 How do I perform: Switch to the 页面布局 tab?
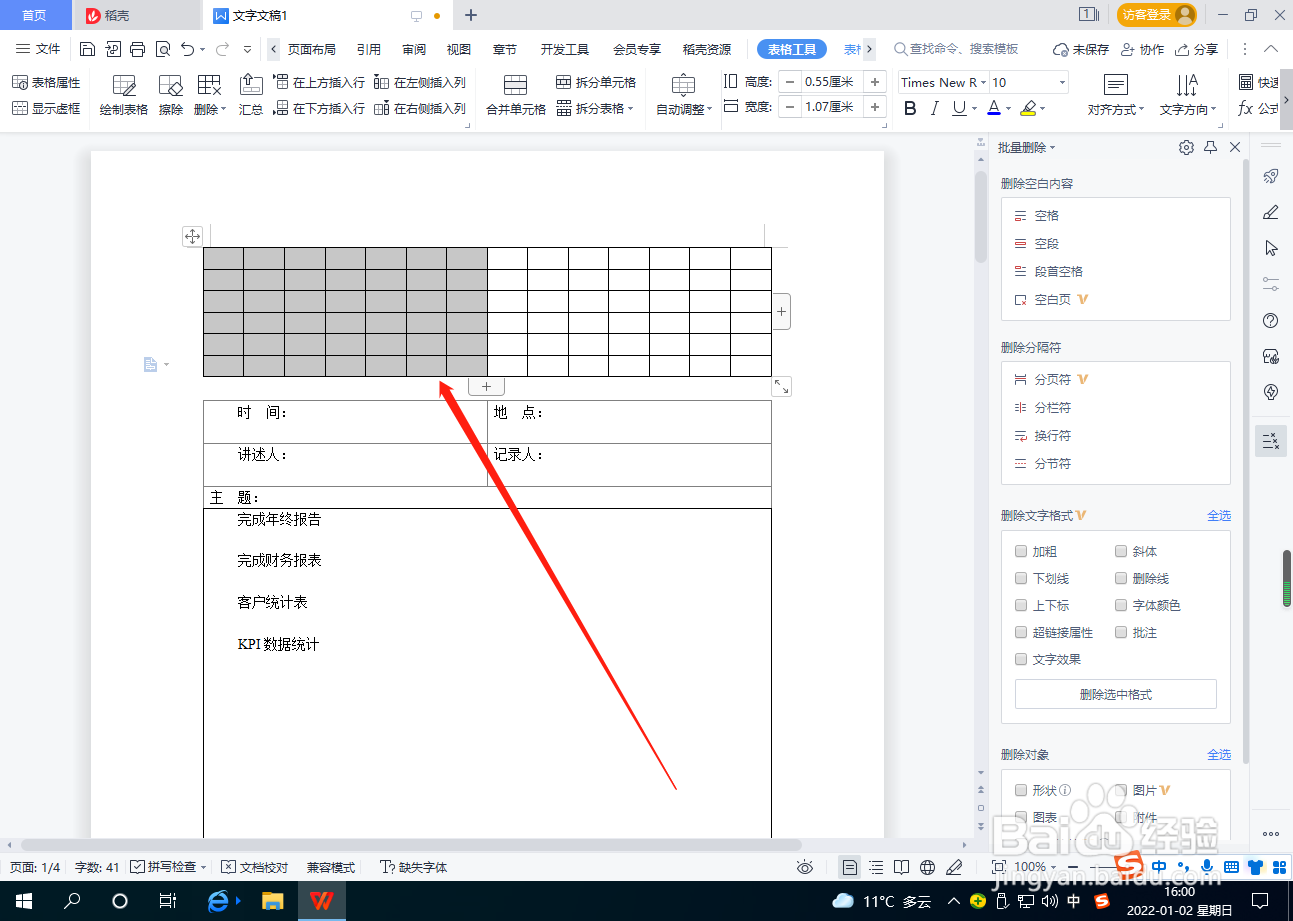(x=312, y=49)
